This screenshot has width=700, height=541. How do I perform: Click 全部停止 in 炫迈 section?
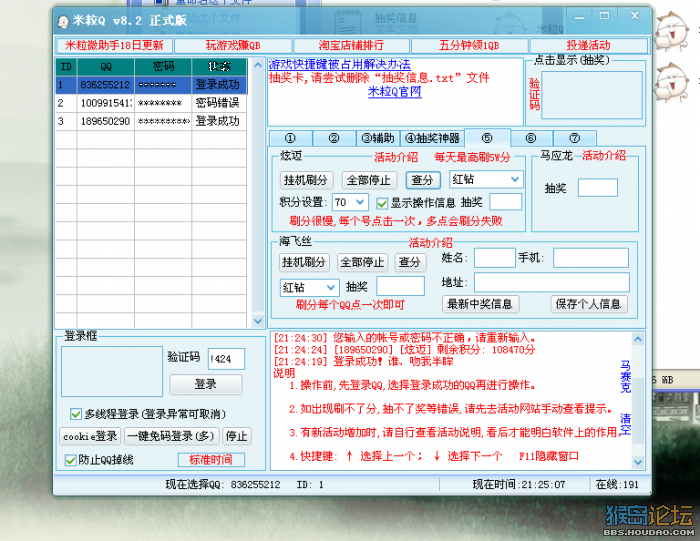369,180
